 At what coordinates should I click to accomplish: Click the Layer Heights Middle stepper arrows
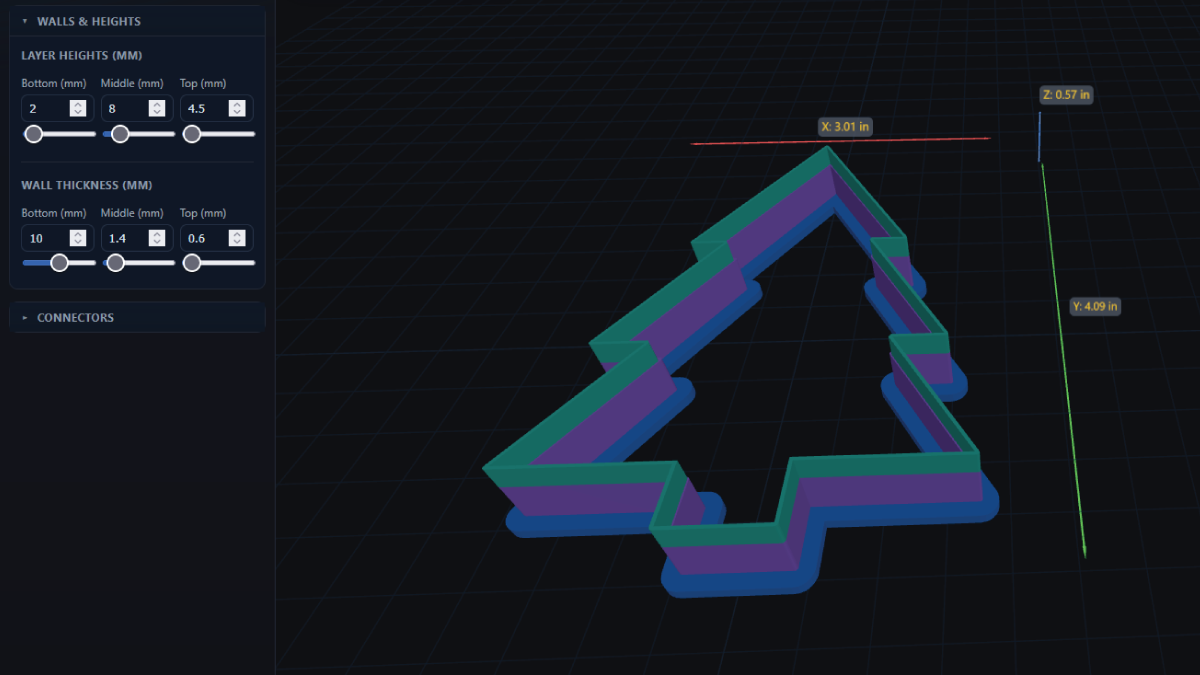pyautogui.click(x=157, y=108)
